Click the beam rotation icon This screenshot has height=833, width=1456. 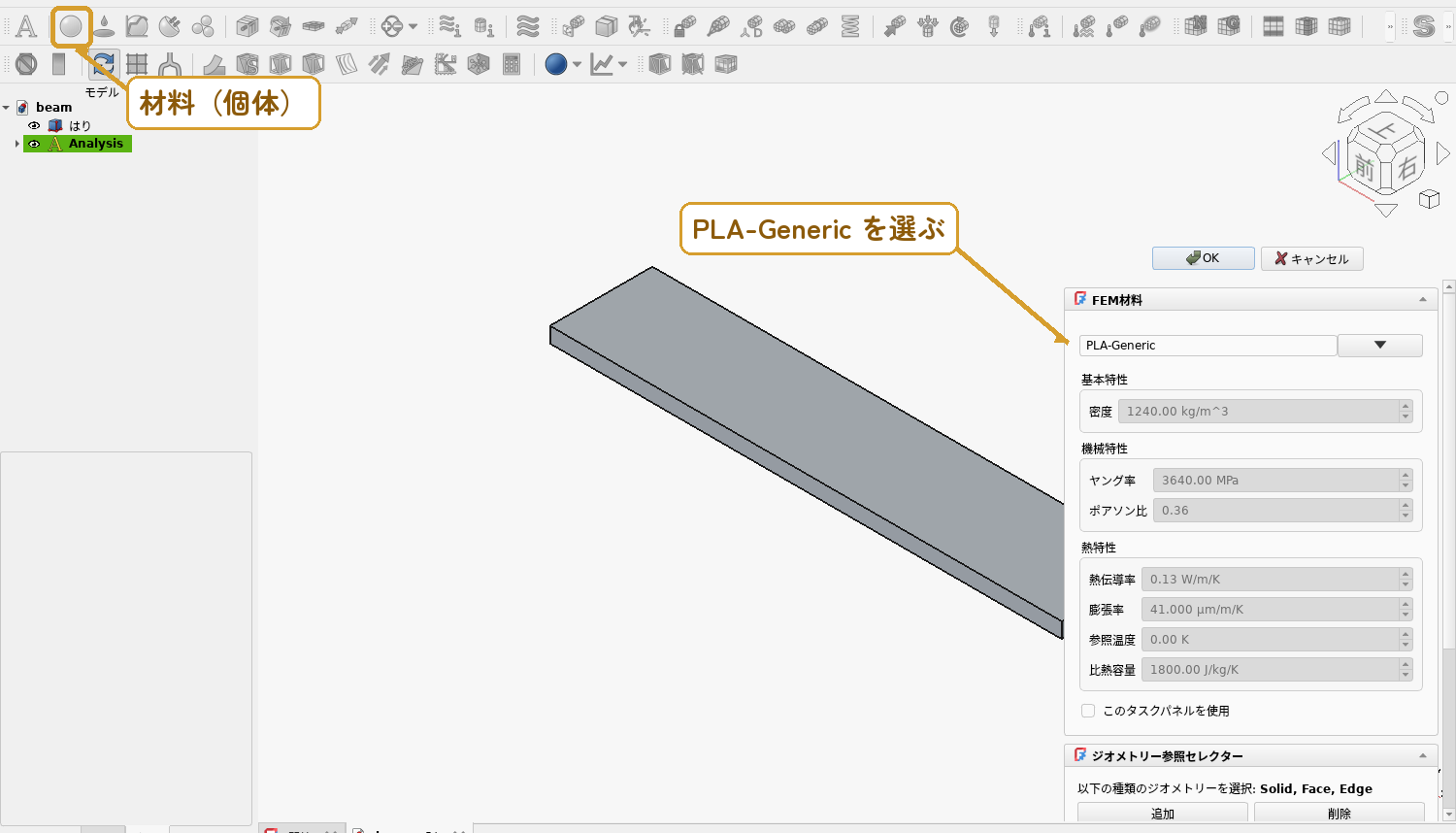[x=281, y=26]
